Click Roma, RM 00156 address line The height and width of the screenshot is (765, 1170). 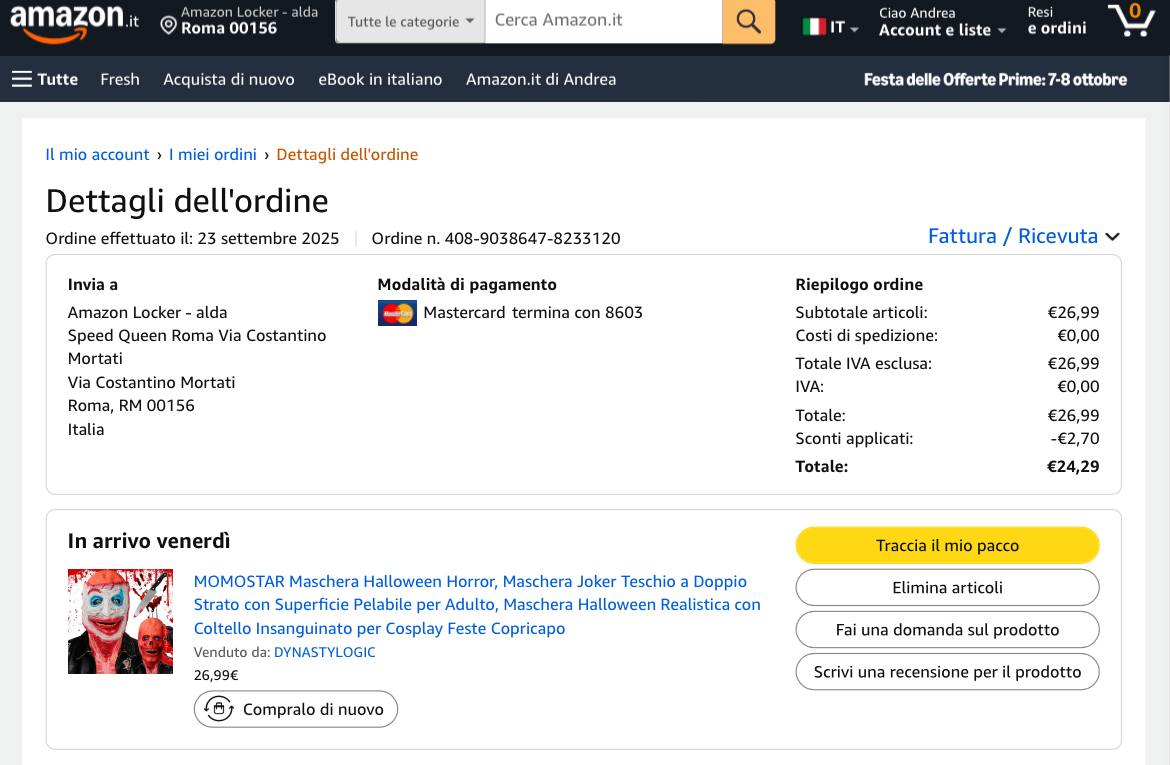click(131, 405)
